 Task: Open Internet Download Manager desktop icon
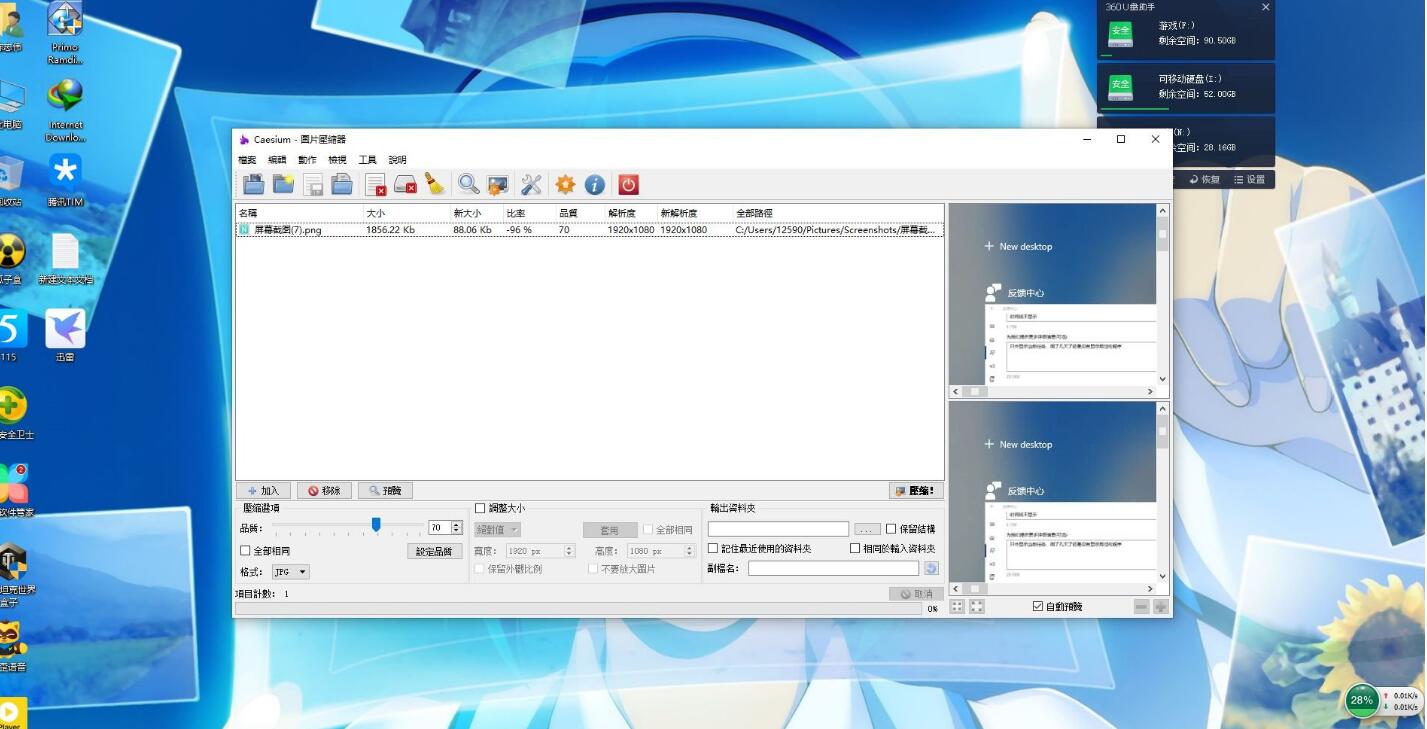[65, 110]
